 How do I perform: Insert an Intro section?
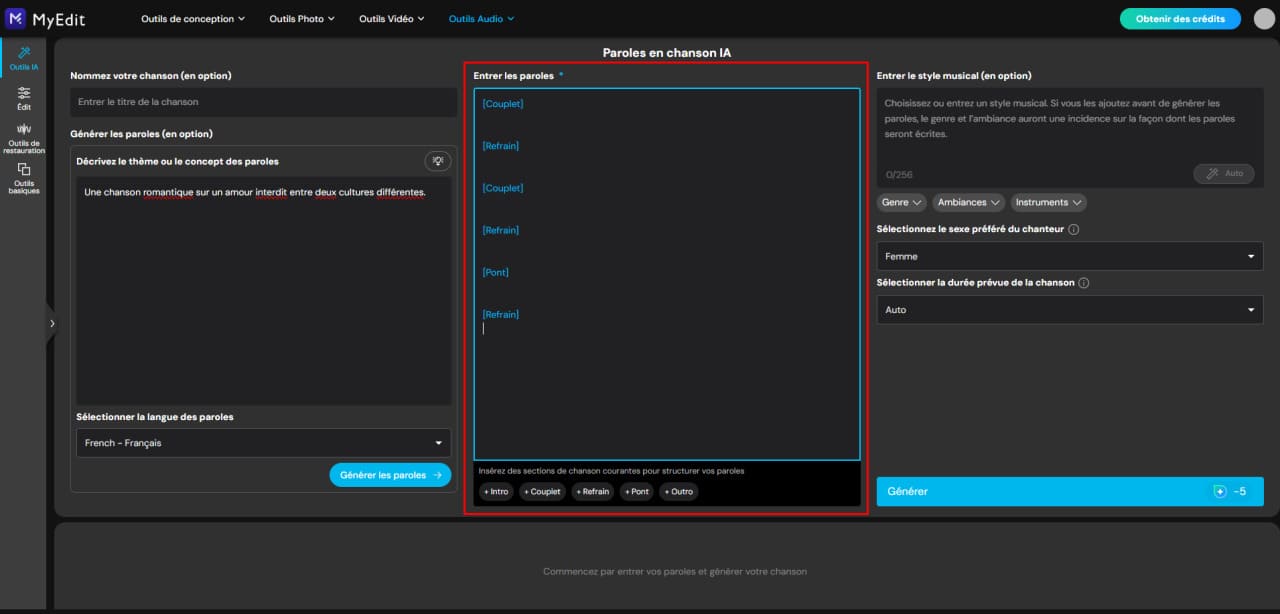[495, 491]
